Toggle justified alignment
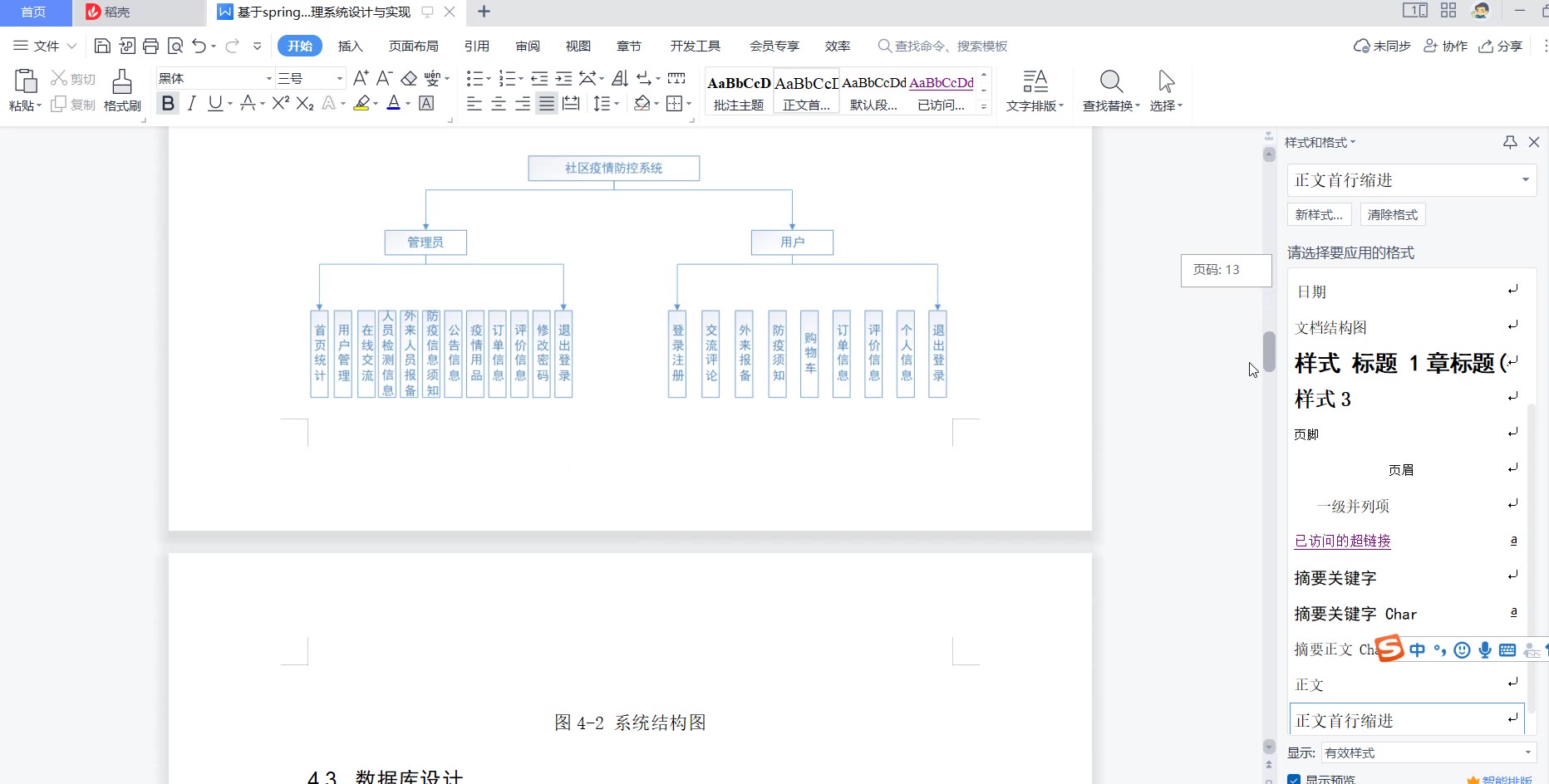Image resolution: width=1549 pixels, height=784 pixels. click(546, 103)
